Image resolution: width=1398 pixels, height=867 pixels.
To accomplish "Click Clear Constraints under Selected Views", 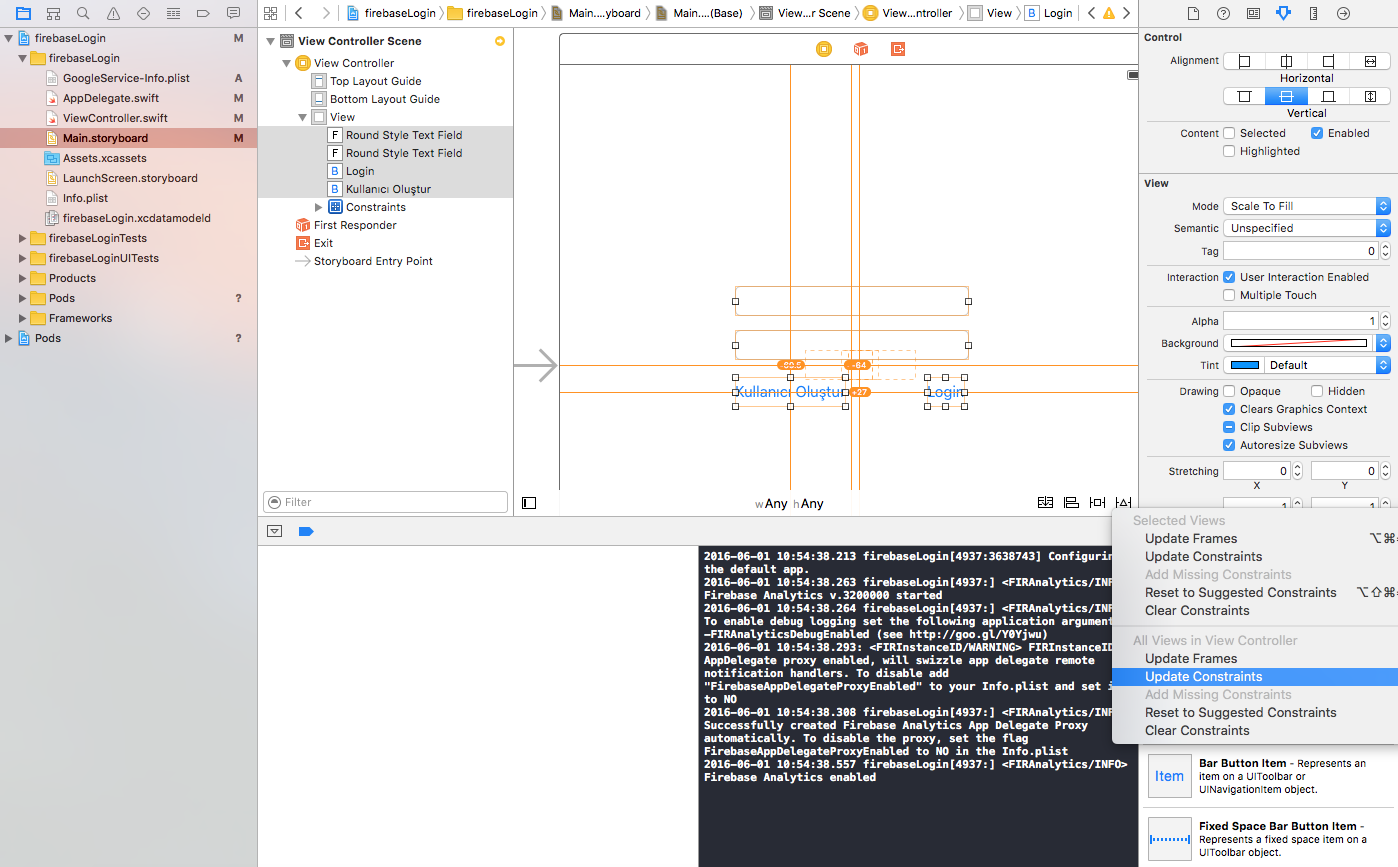I will coord(1255,611).
